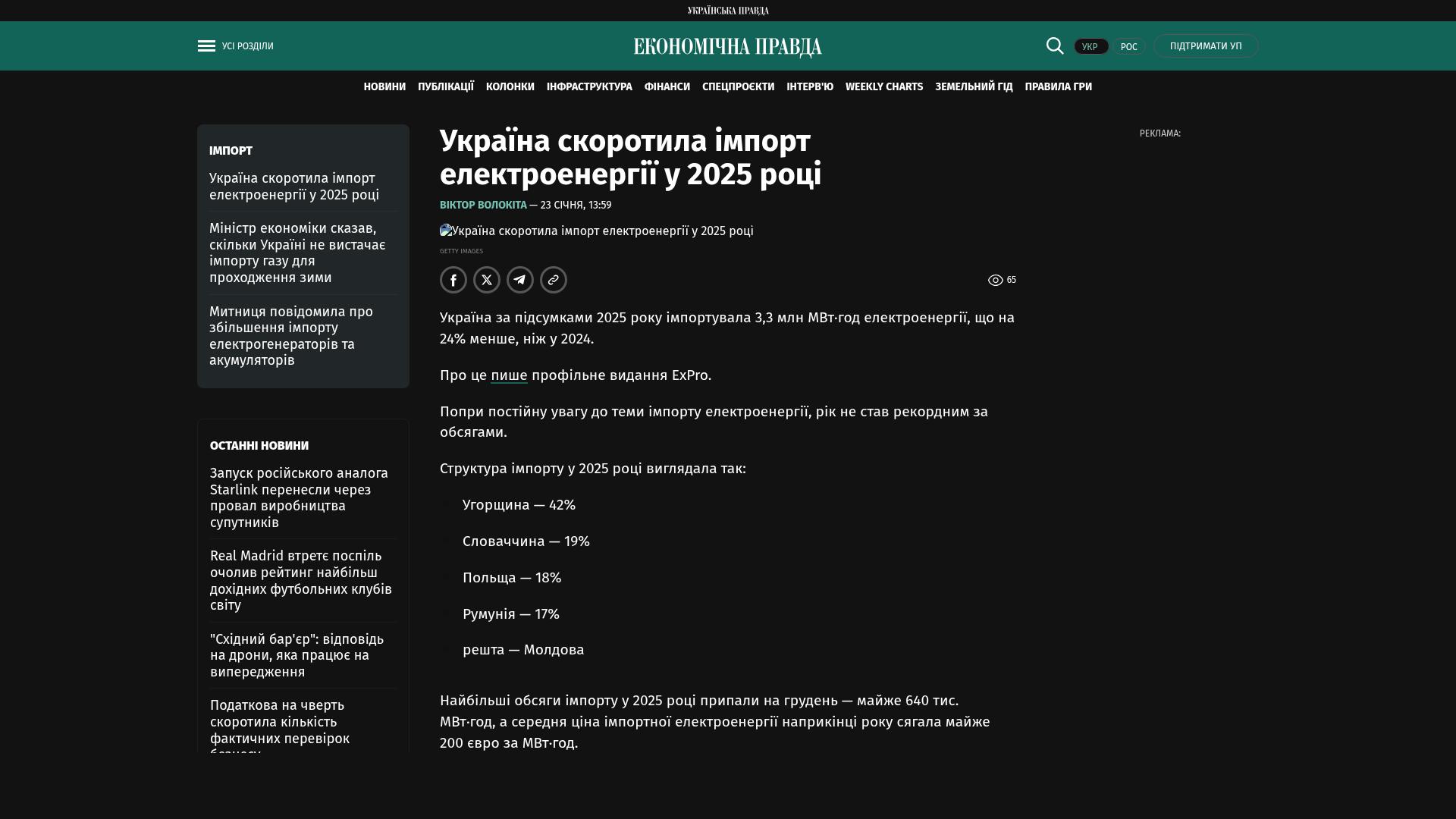Open the Українська правда top link
This screenshot has width=1456, height=819.
click(728, 11)
